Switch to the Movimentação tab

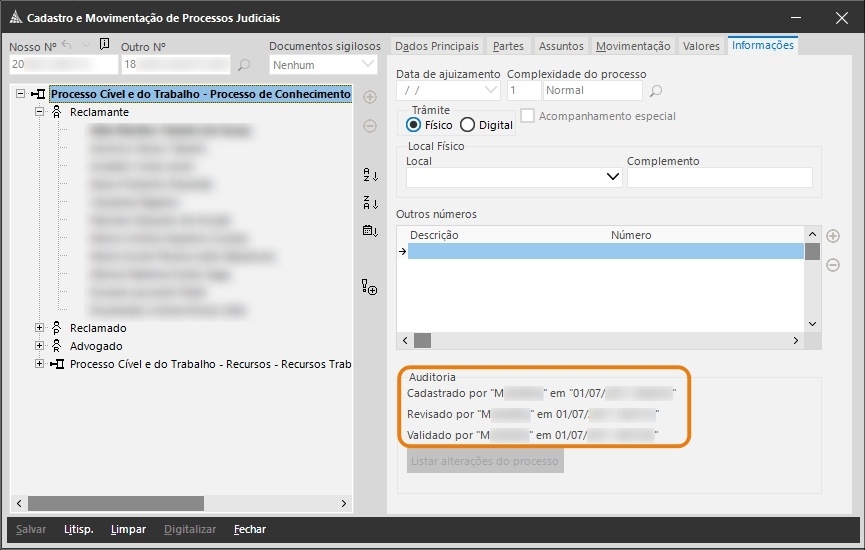coord(633,46)
